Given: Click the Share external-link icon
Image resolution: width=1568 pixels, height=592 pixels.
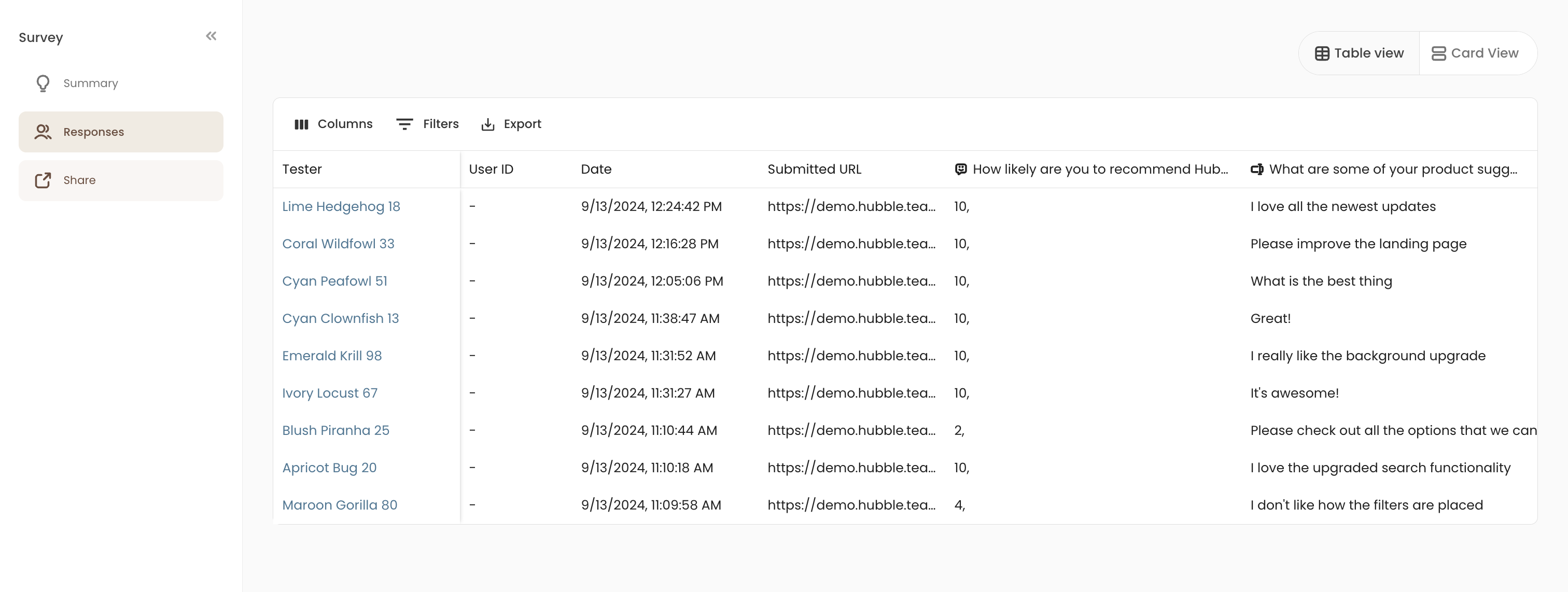Looking at the screenshot, I should (x=43, y=180).
